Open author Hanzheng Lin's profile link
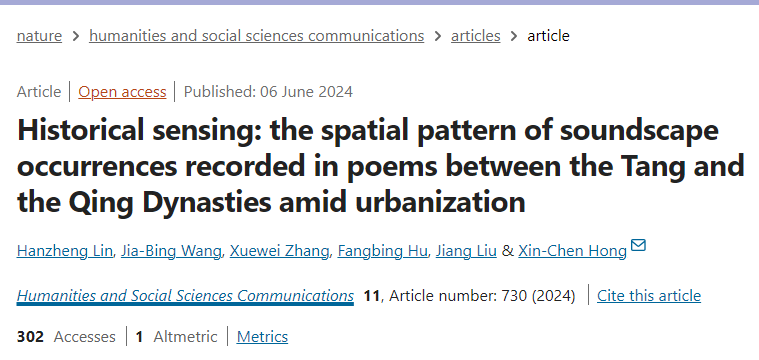This screenshot has height=360, width=759. [64, 251]
